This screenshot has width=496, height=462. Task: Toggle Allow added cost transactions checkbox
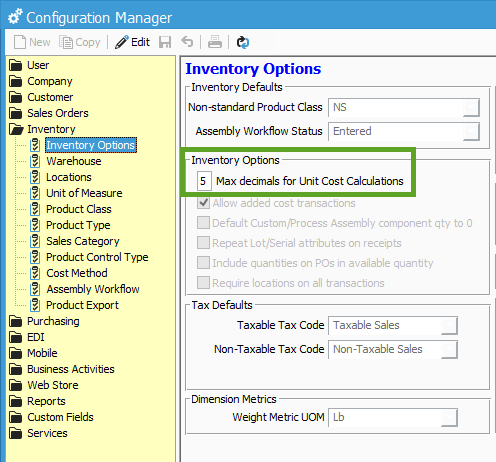point(203,203)
